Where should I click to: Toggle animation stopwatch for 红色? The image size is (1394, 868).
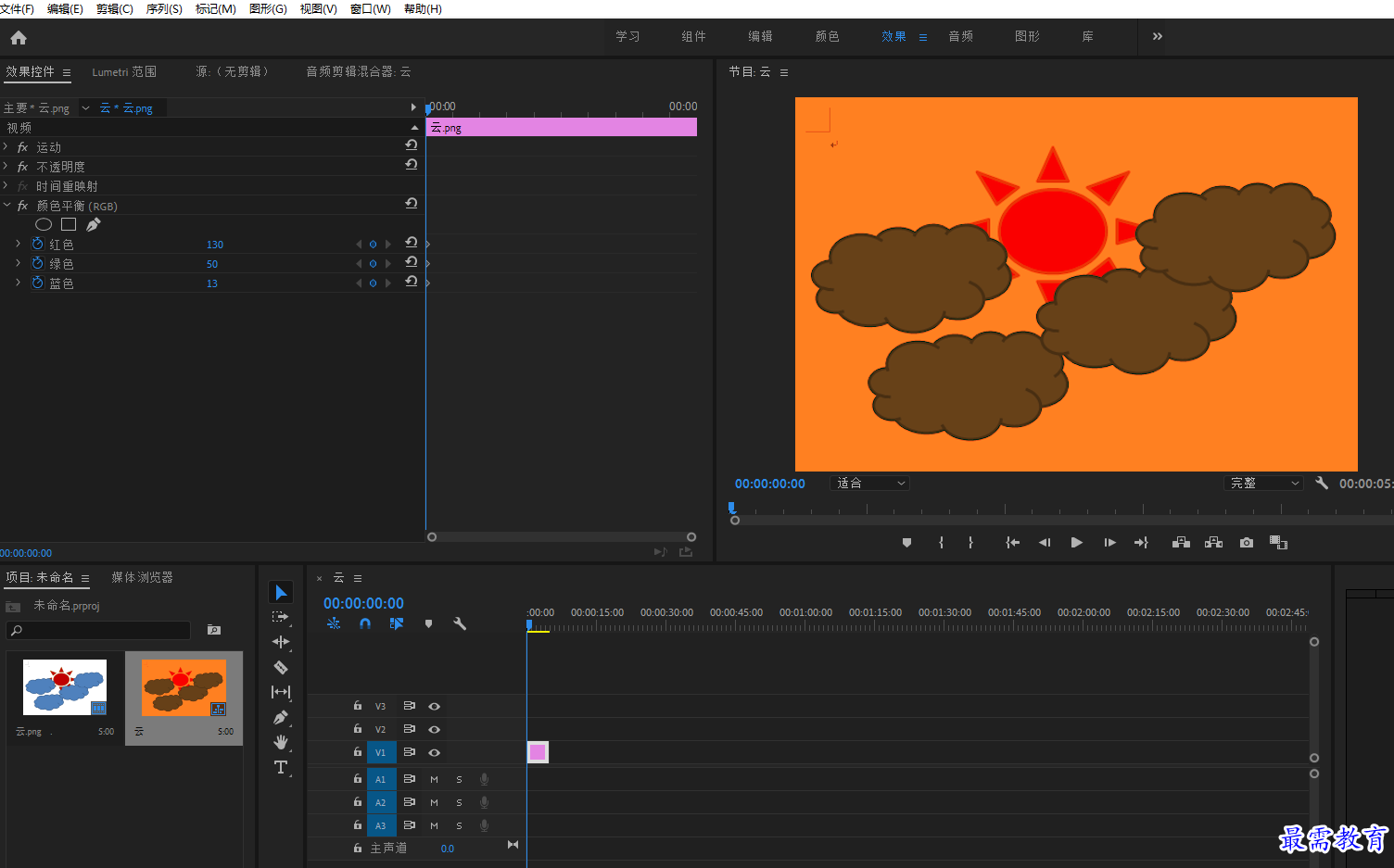coord(38,244)
